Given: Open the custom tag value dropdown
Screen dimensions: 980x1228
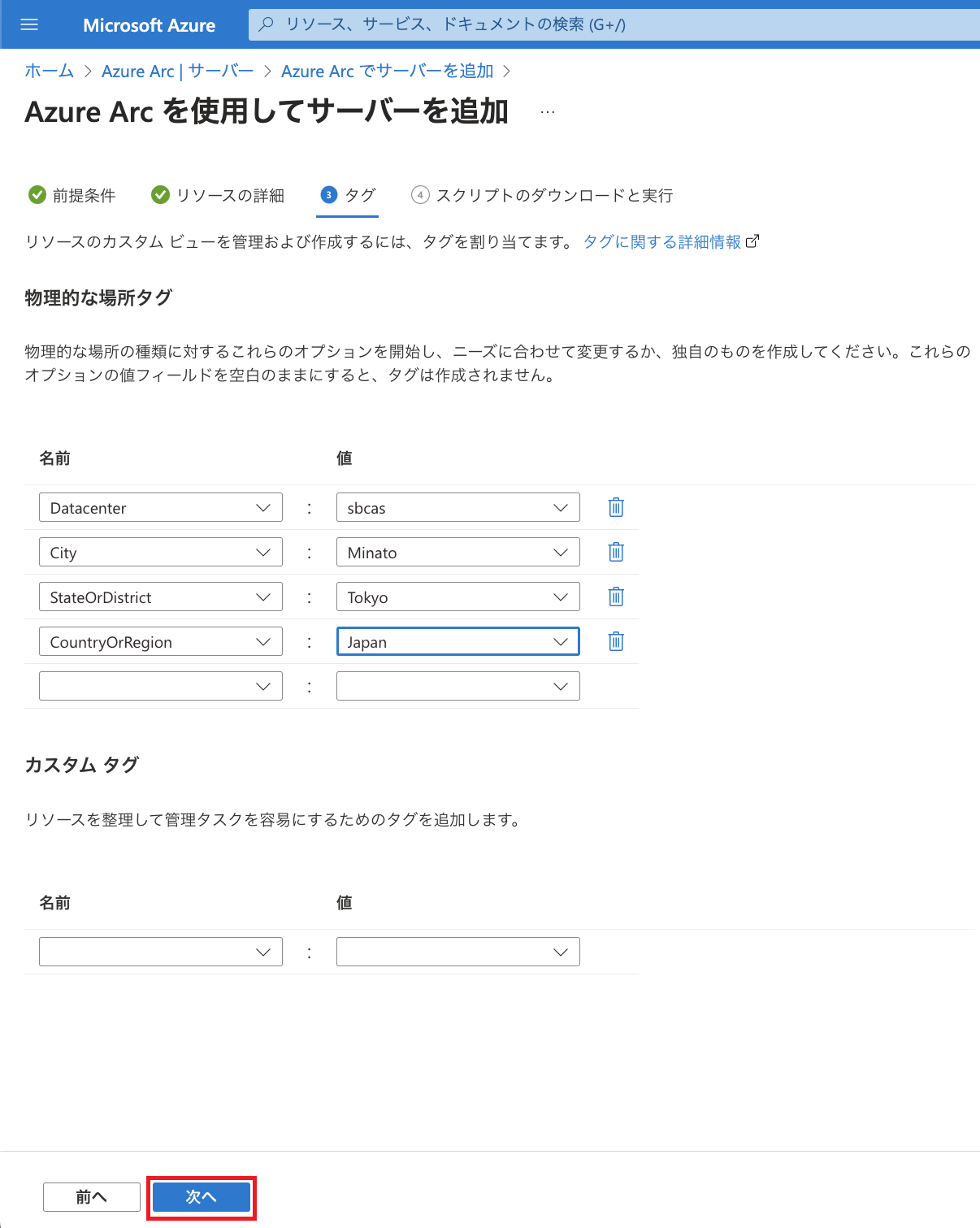Looking at the screenshot, I should click(458, 952).
